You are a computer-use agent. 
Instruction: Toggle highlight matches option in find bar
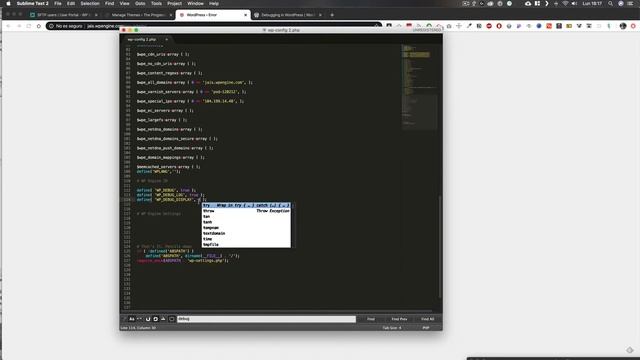click(171, 319)
